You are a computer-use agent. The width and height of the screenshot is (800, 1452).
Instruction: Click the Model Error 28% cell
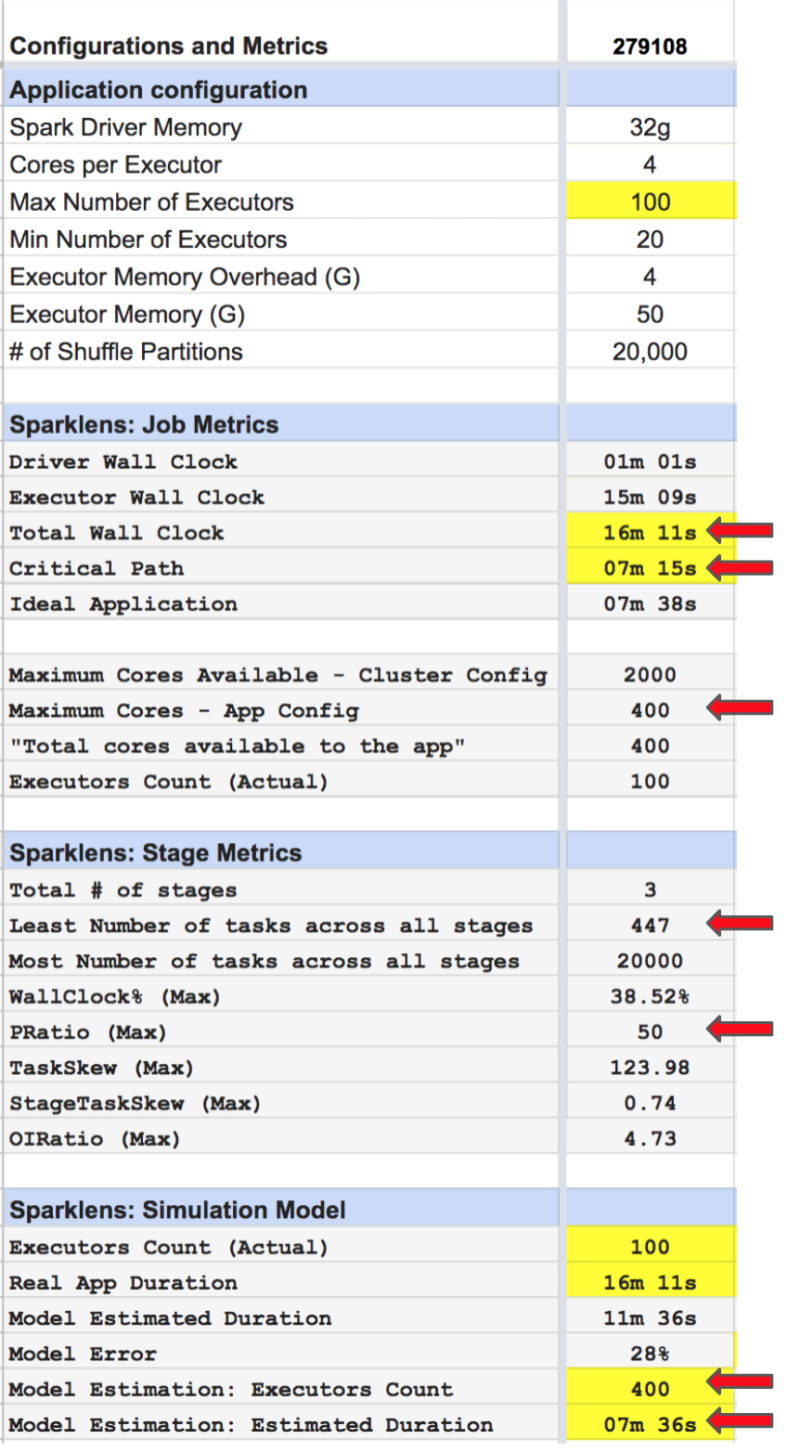pyautogui.click(x=651, y=1353)
